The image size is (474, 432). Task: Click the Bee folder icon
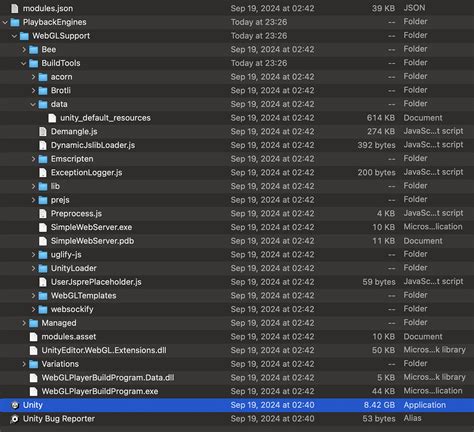[x=33, y=50]
